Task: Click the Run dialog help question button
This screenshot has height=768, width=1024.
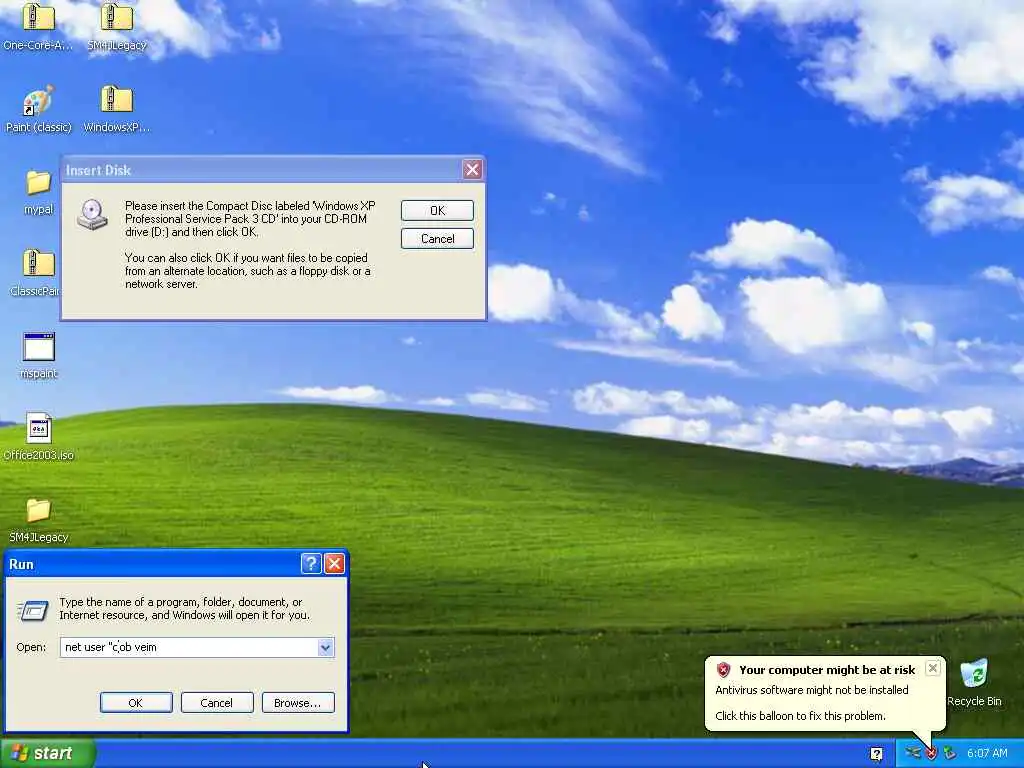Action: click(311, 564)
